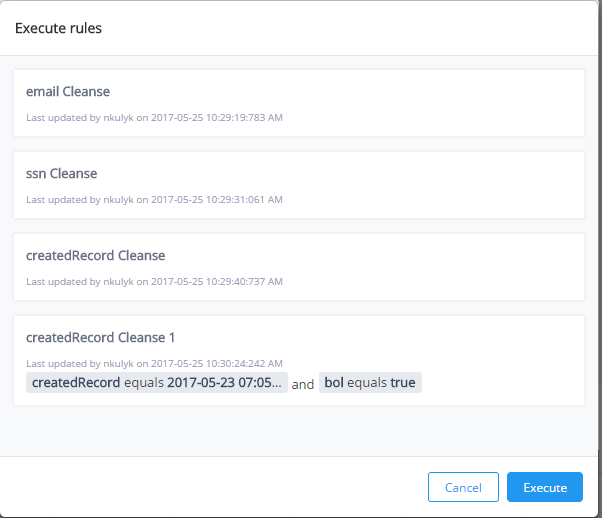602x518 pixels.
Task: Click the Cancel button
Action: (x=463, y=487)
